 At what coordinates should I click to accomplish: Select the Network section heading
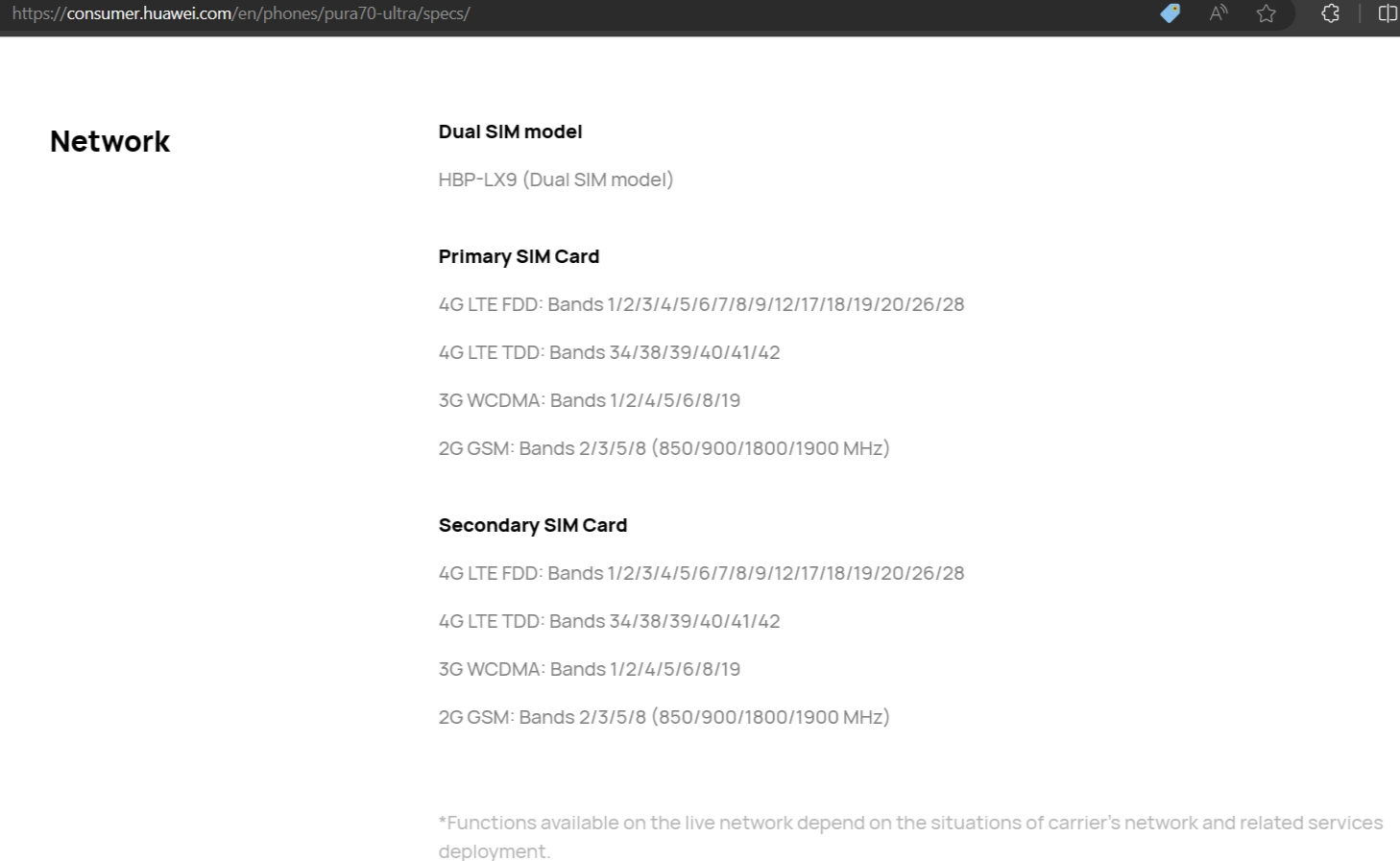click(x=109, y=141)
